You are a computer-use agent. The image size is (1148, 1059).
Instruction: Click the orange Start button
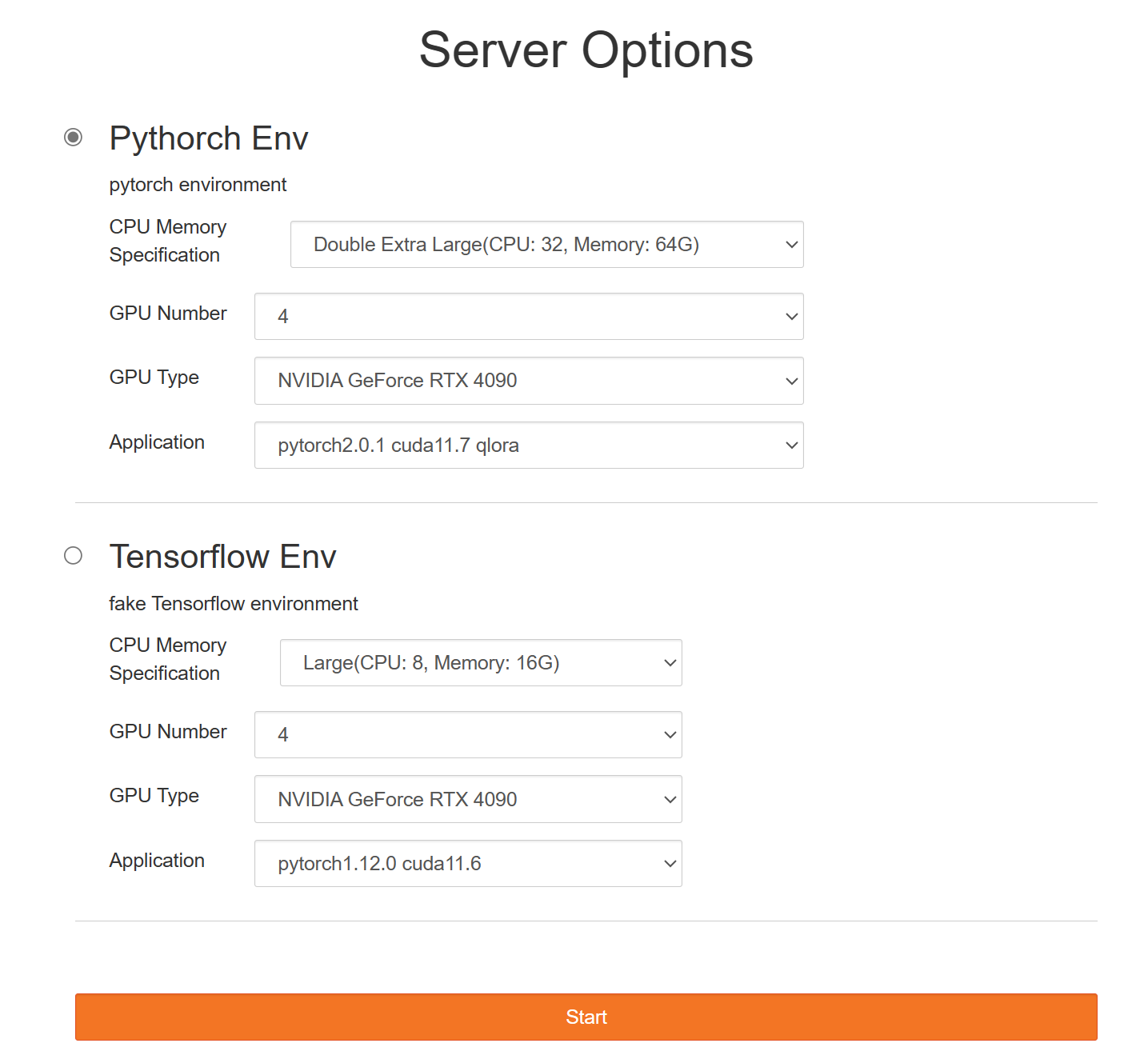point(586,1017)
